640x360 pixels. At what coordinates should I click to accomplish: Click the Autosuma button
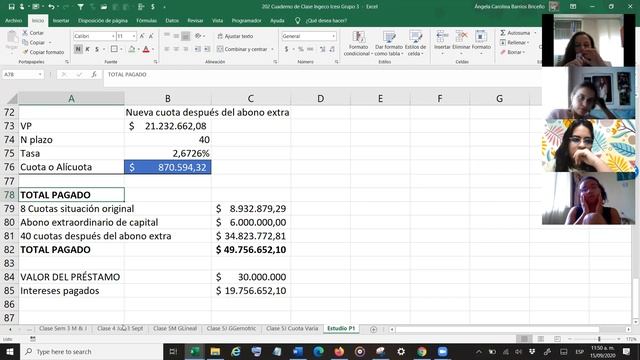[515, 33]
